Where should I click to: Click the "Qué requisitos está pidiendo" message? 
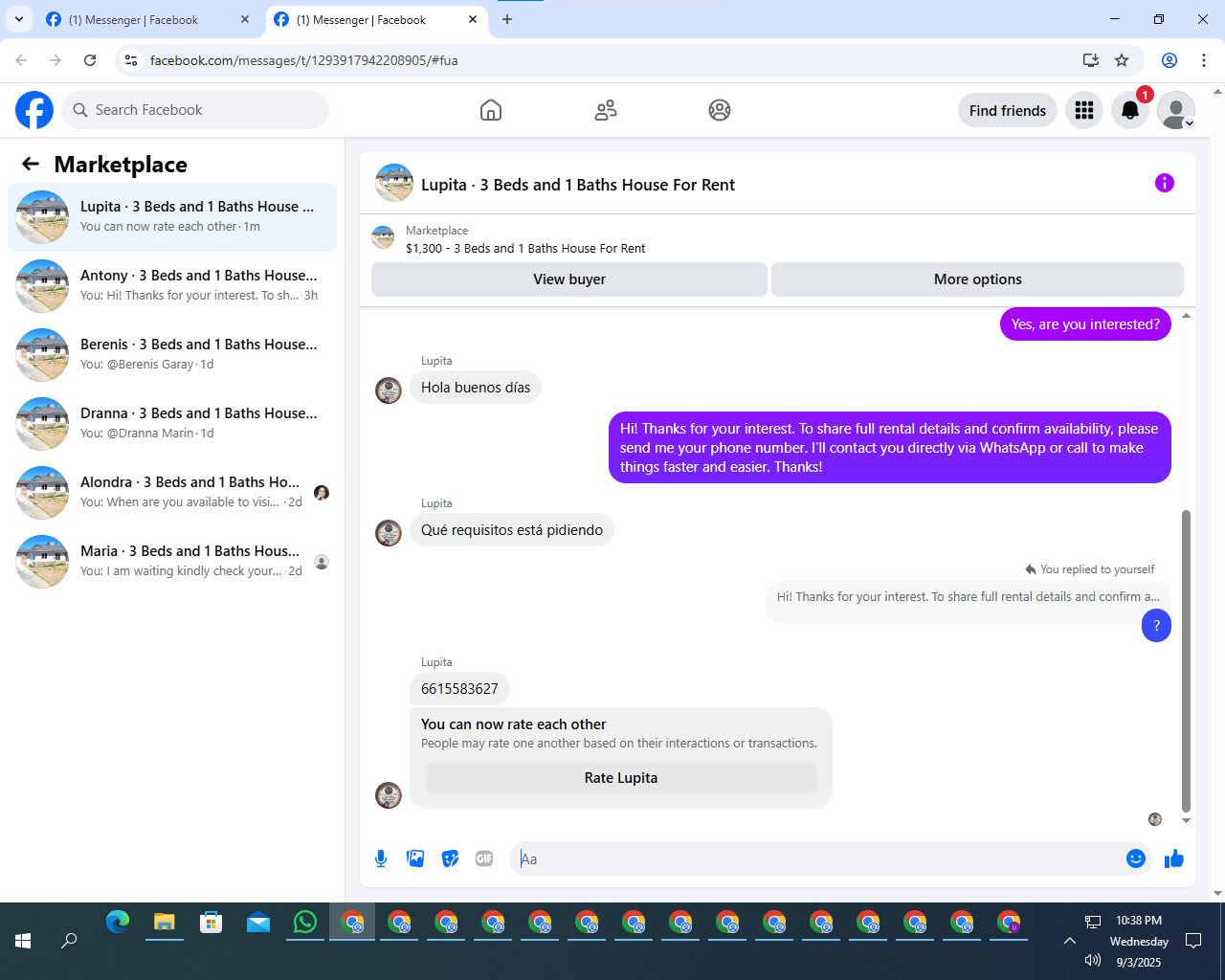[512, 530]
